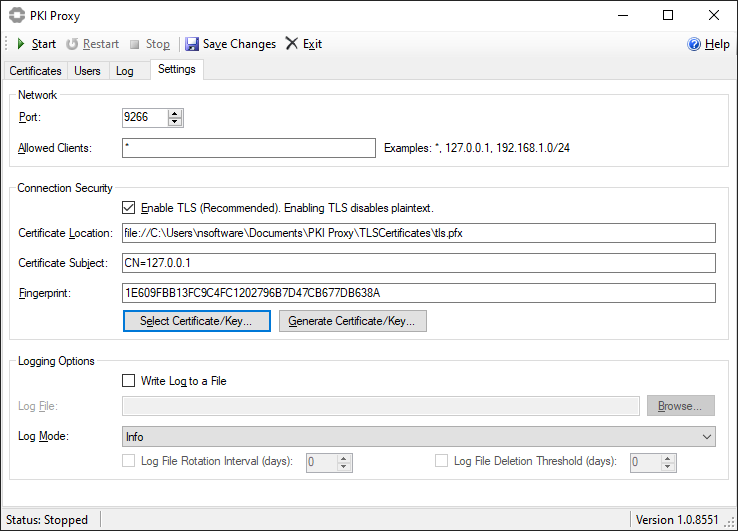Show the Log tab
This screenshot has width=738, height=531.
point(125,71)
